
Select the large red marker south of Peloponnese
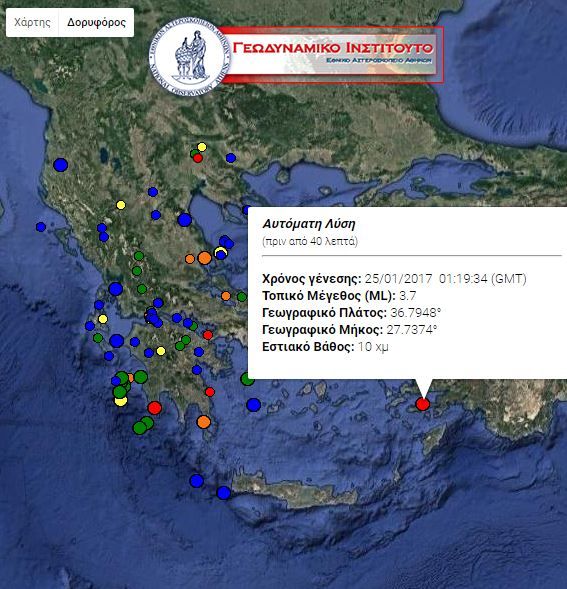pos(154,407)
